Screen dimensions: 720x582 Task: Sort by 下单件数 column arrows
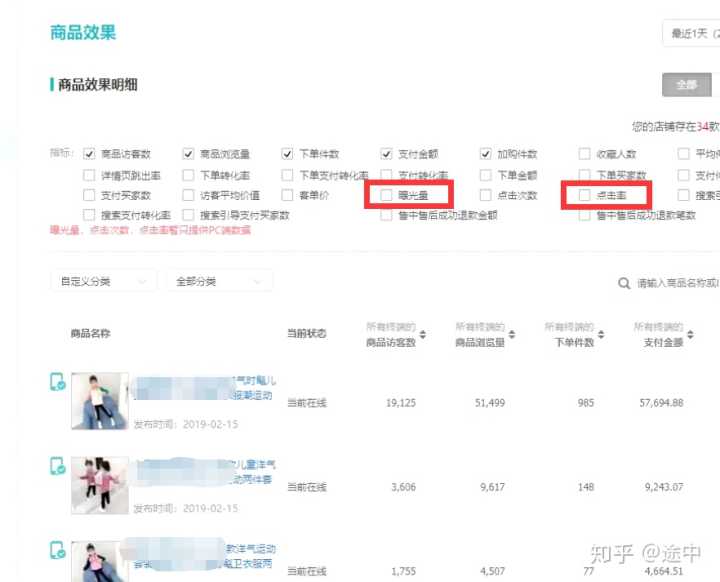[x=601, y=334]
